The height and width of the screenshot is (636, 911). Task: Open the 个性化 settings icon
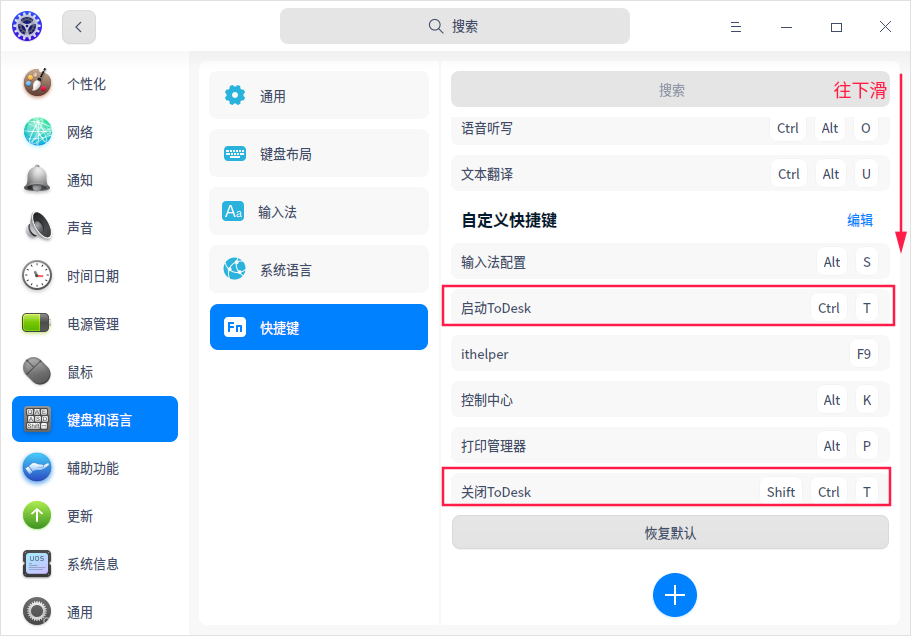36,84
